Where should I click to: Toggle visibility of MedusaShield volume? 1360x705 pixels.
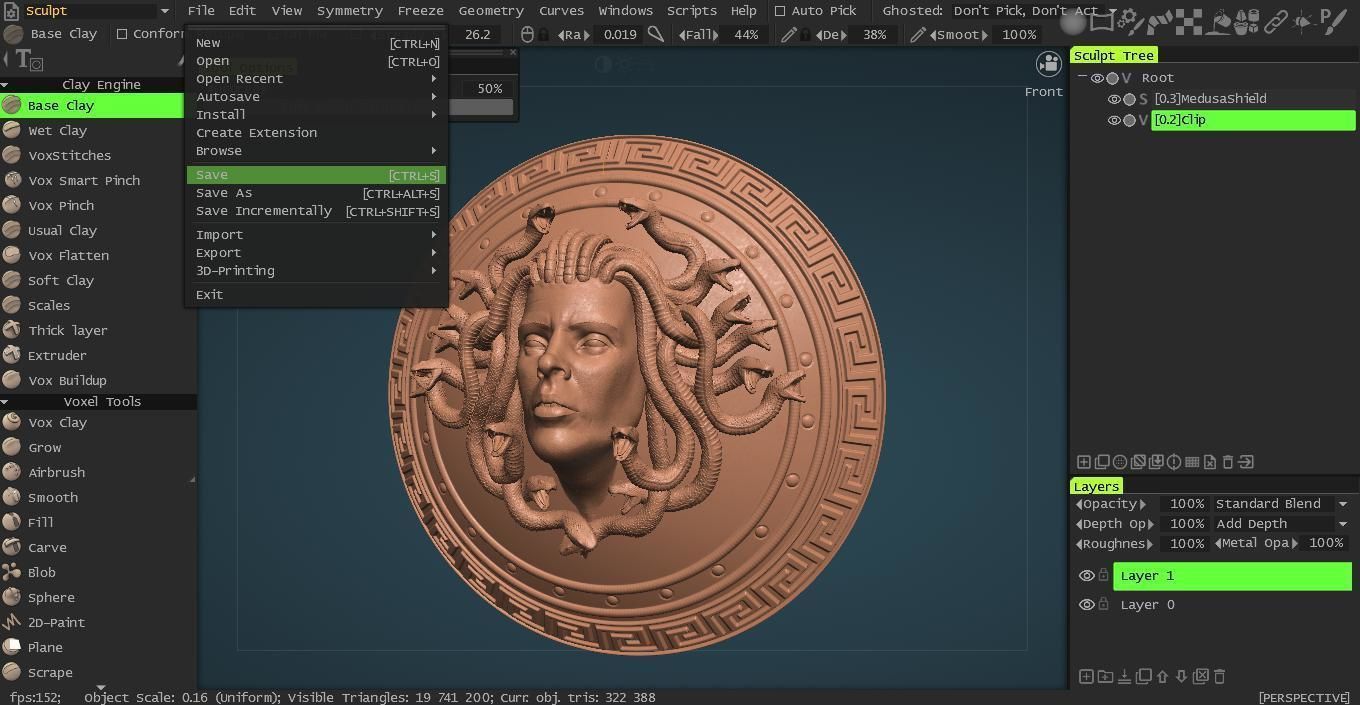[x=1114, y=99]
